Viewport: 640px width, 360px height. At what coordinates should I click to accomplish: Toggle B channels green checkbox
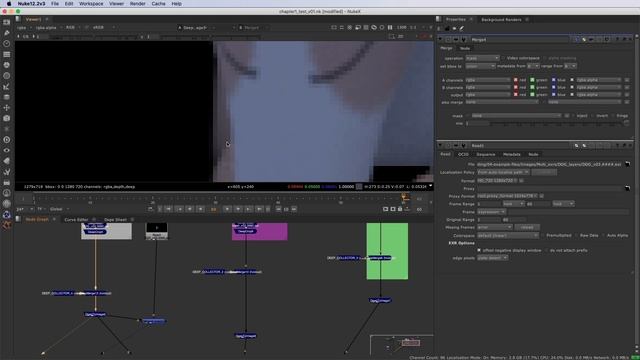[x=532, y=87]
